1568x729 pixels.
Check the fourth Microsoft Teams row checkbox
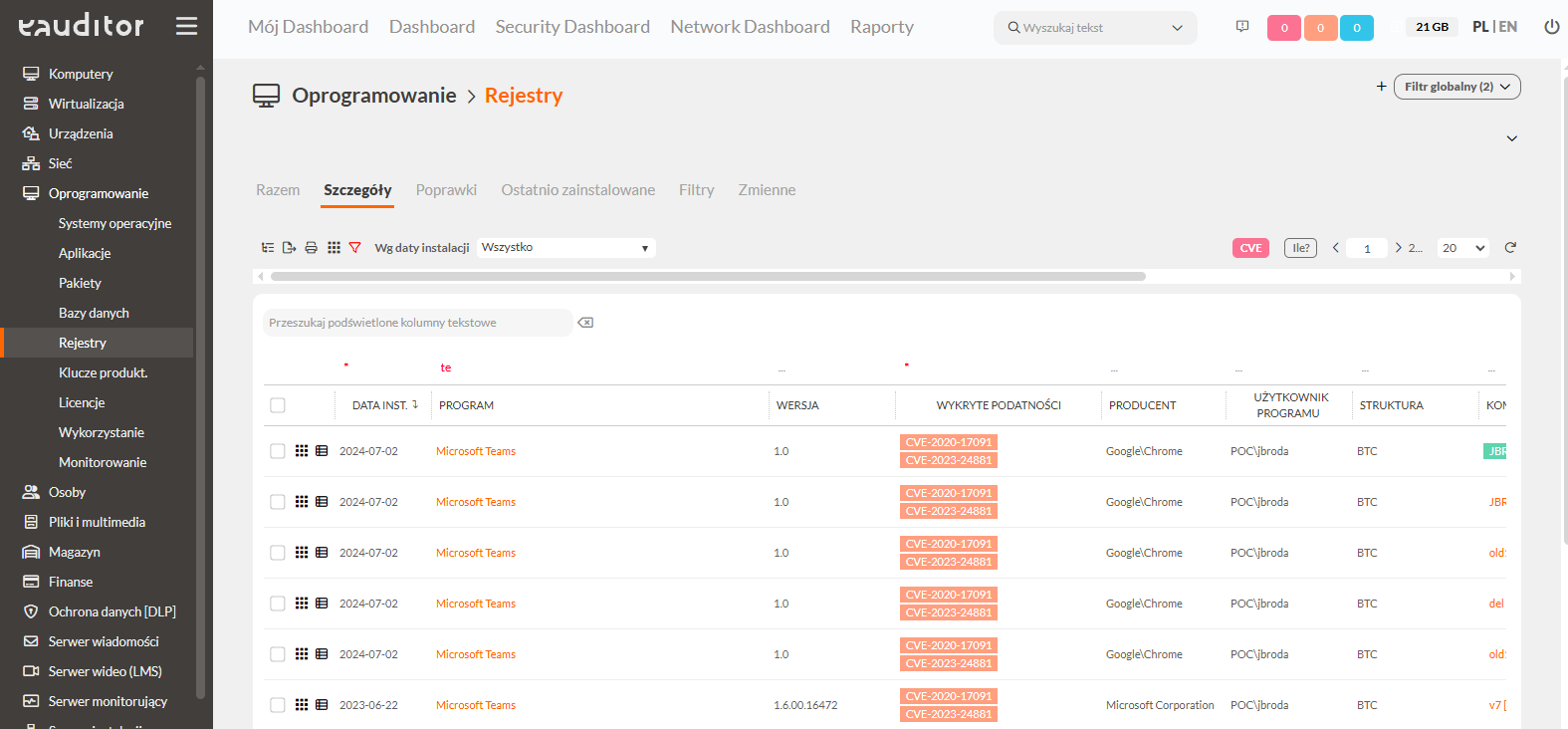click(278, 604)
